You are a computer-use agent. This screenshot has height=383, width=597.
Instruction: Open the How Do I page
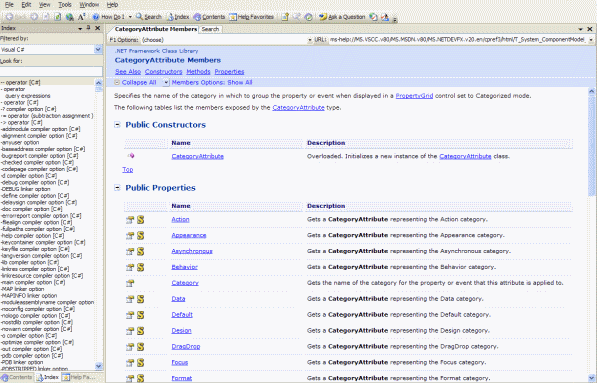coord(109,17)
